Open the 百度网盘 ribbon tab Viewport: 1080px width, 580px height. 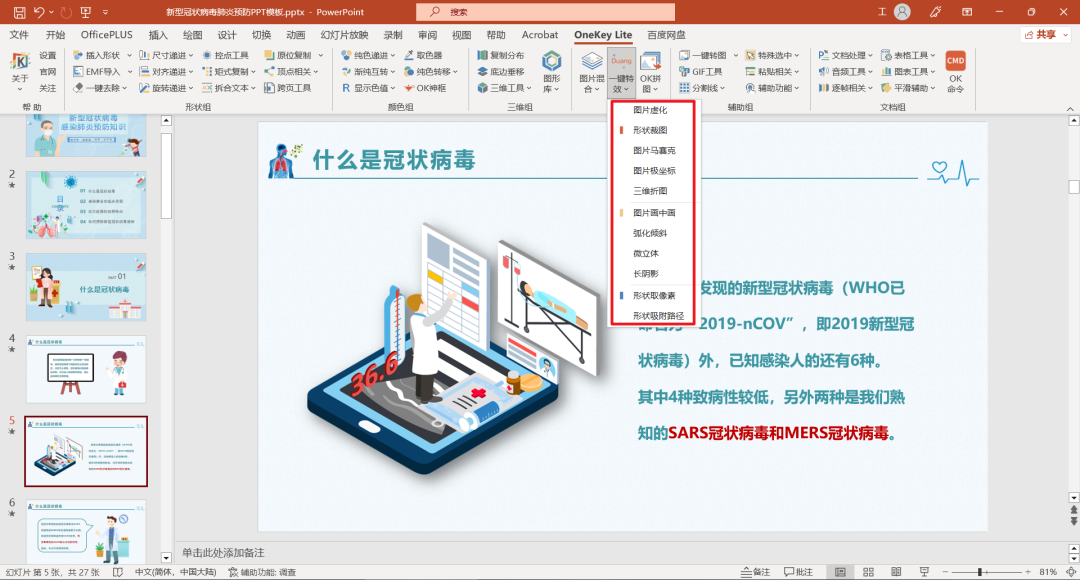pyautogui.click(x=666, y=34)
